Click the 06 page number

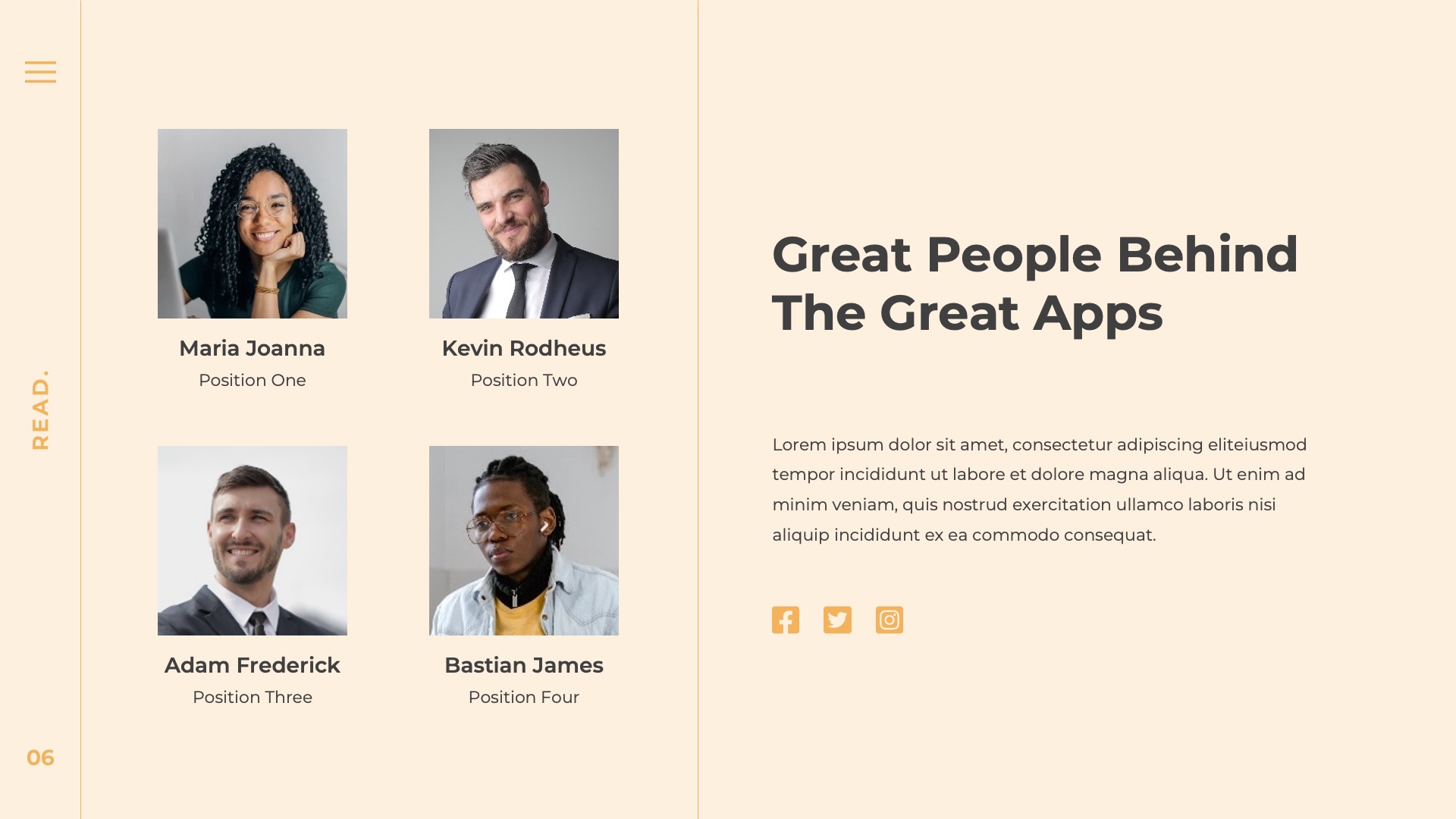[40, 758]
